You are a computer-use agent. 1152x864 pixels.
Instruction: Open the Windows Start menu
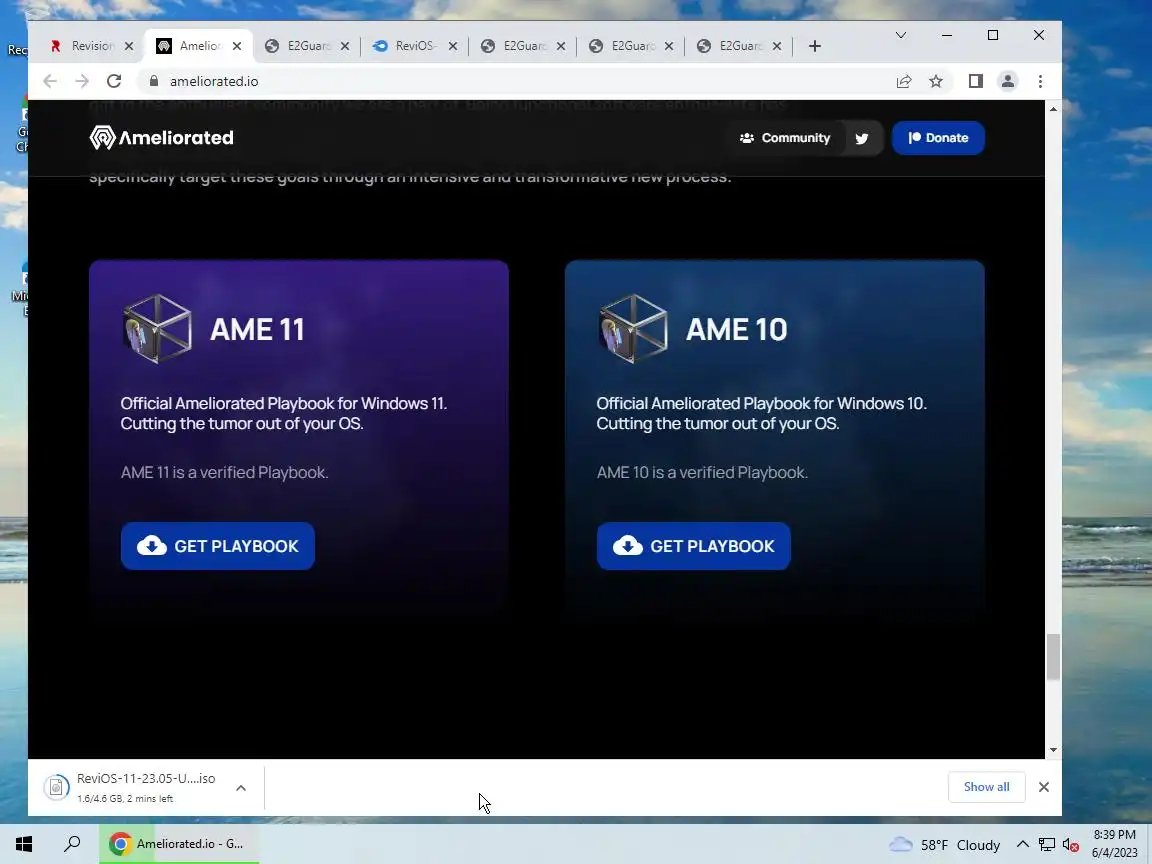click(24, 844)
